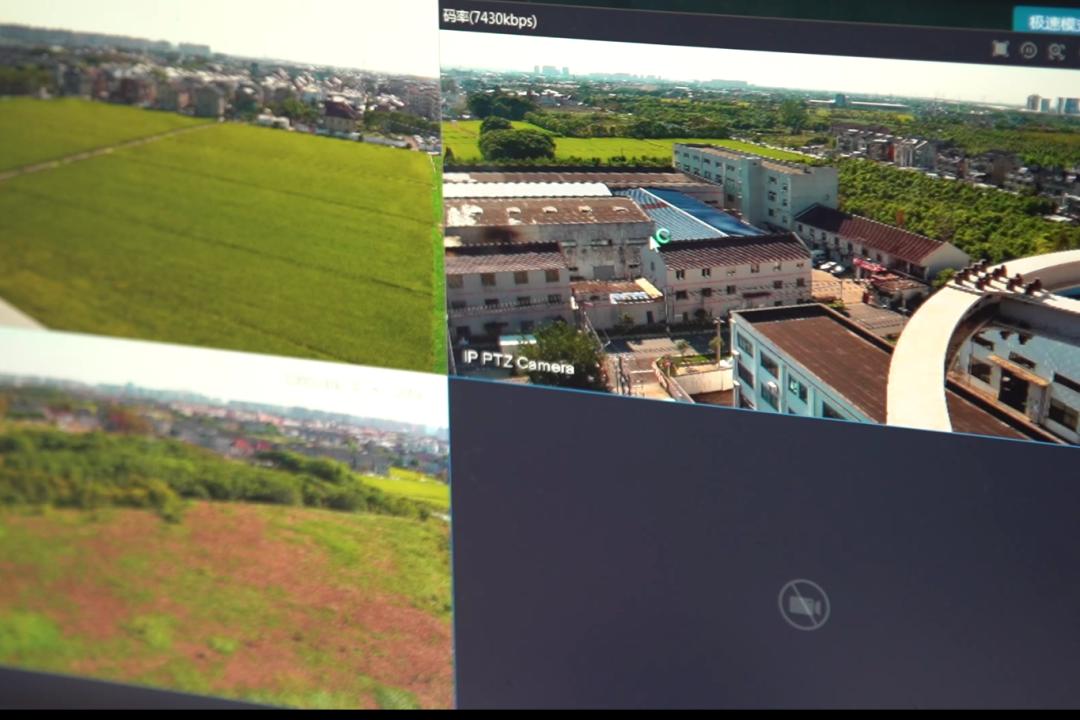1080x720 pixels.
Task: Click the circular pause icon in camera header
Action: (1028, 50)
